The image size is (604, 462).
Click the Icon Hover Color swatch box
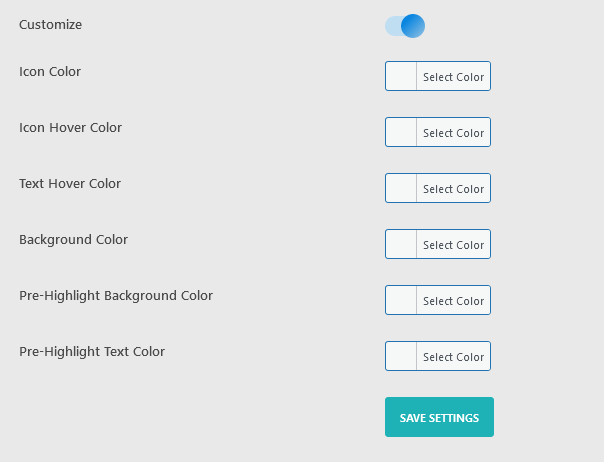[401, 133]
